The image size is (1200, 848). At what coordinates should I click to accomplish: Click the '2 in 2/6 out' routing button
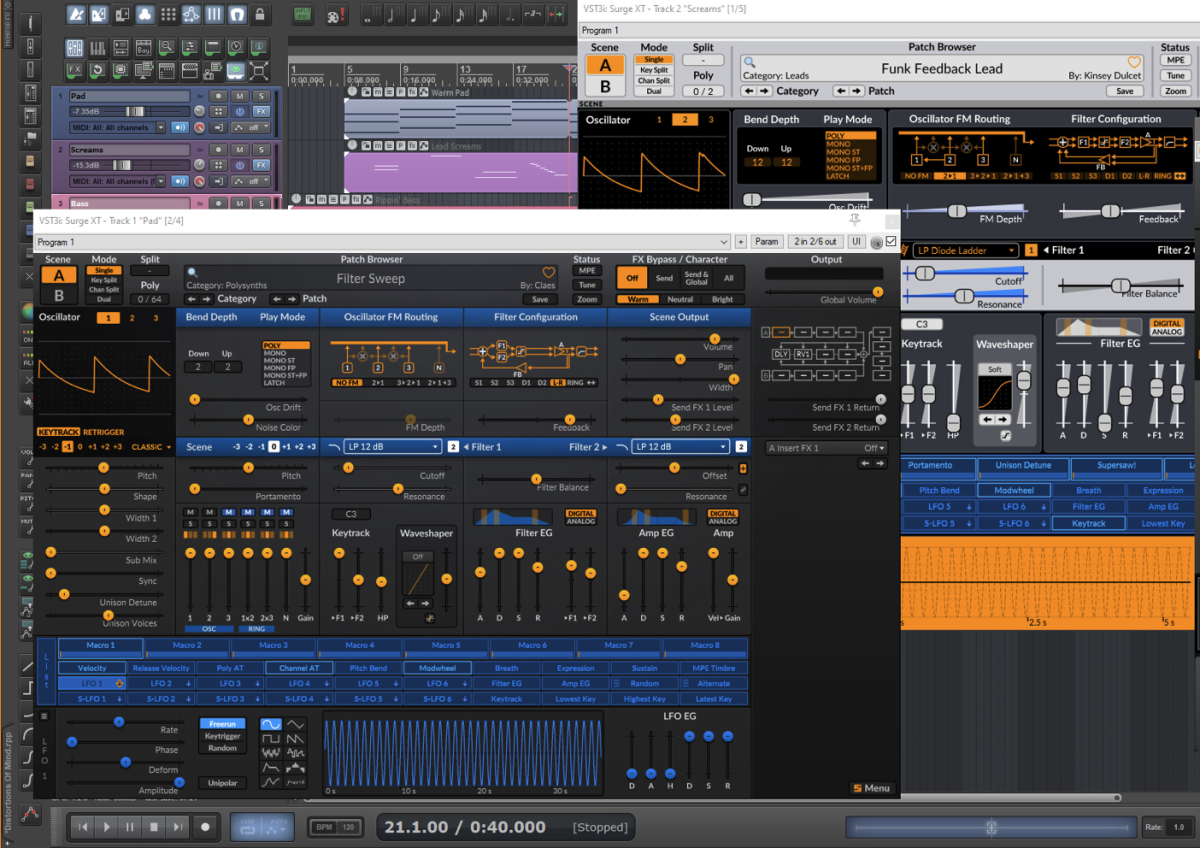[815, 241]
